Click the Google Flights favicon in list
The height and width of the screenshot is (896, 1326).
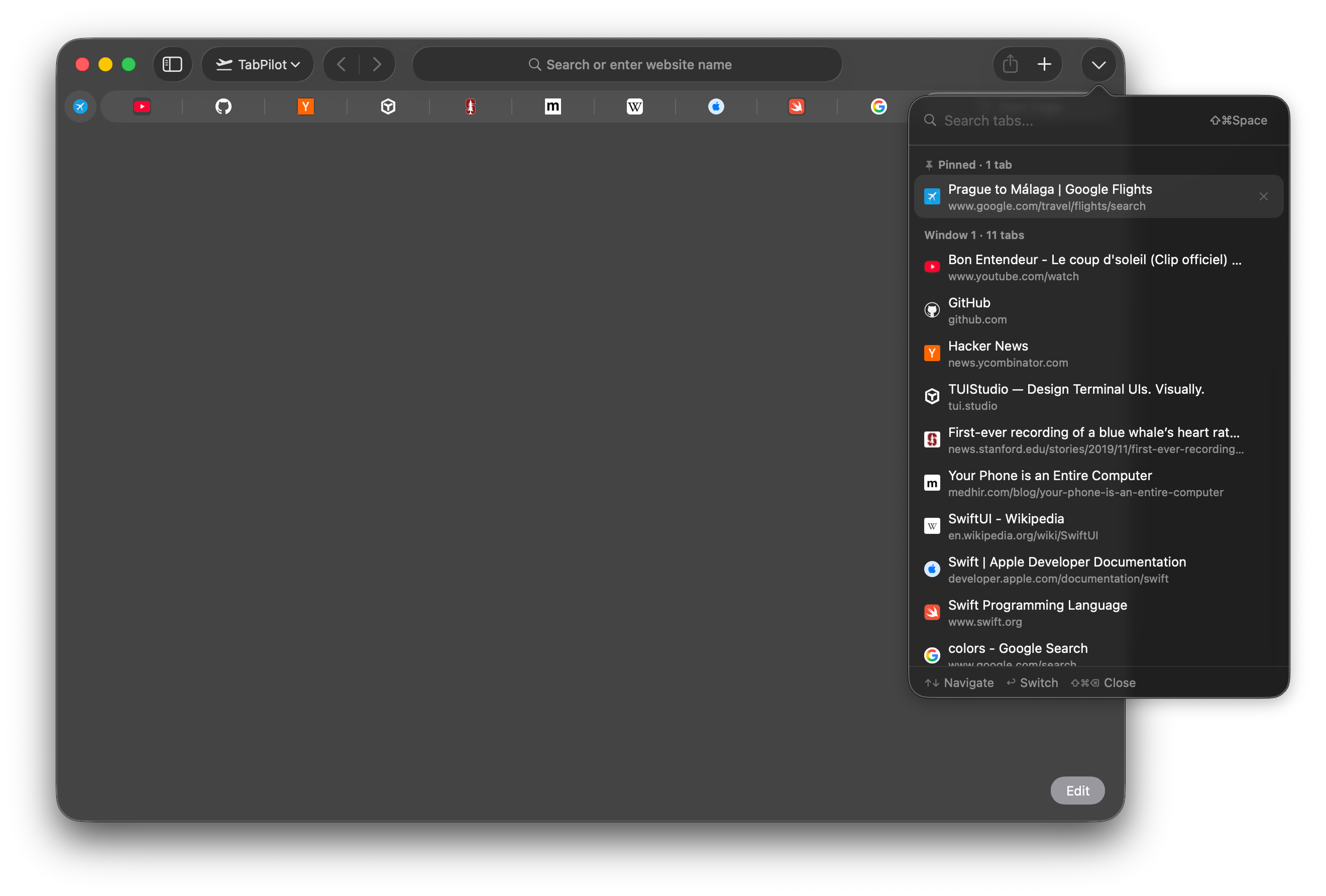(932, 196)
